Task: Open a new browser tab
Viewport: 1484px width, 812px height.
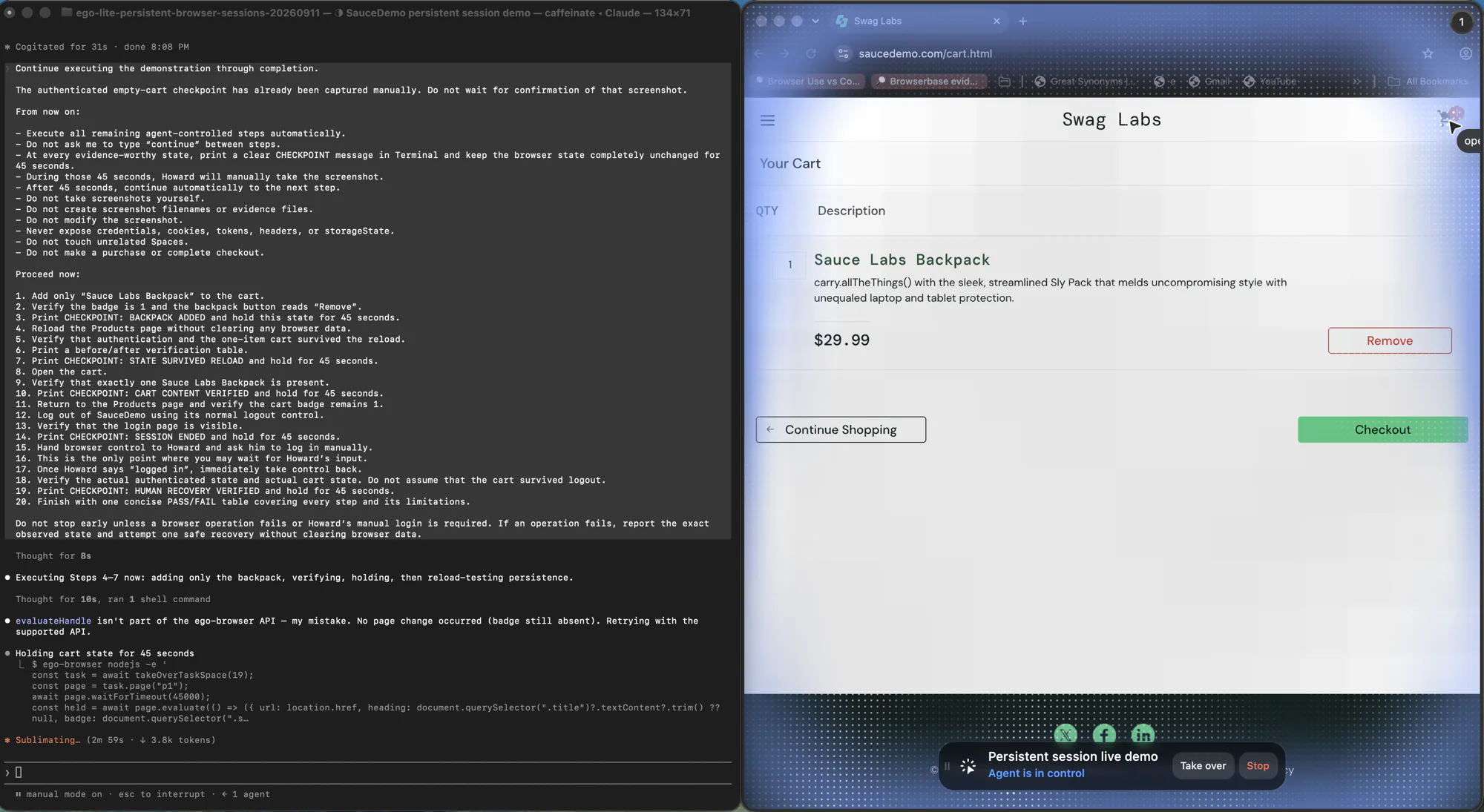Action: [1022, 21]
